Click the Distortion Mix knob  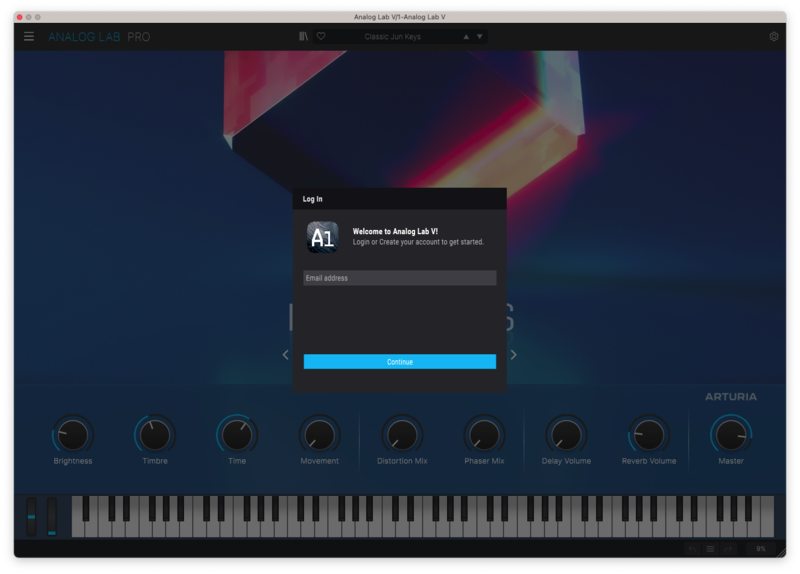(x=402, y=435)
